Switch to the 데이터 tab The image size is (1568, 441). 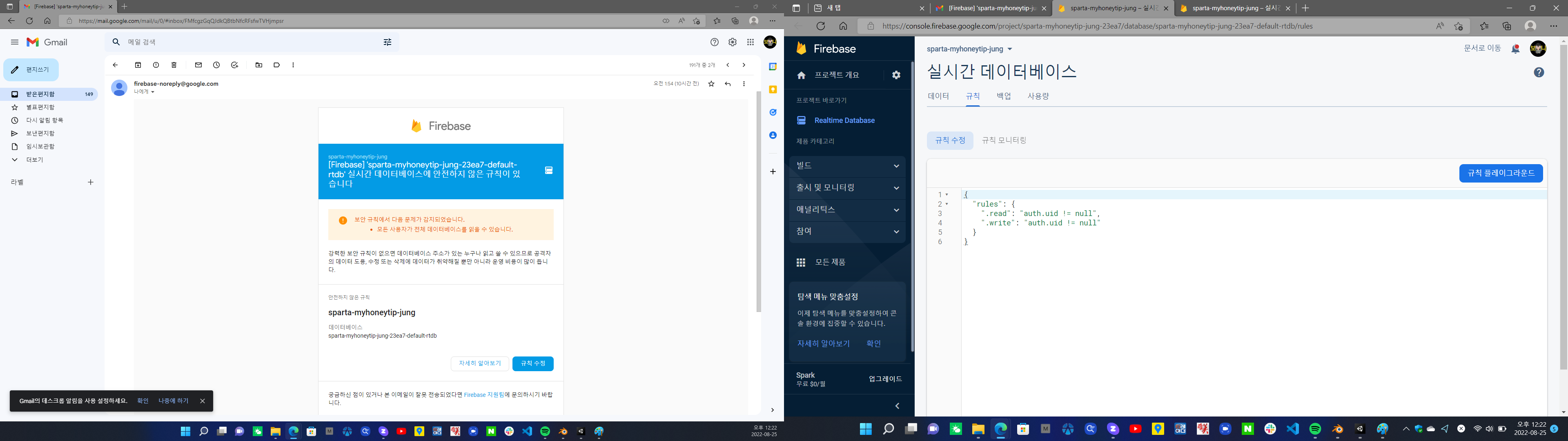click(x=938, y=96)
